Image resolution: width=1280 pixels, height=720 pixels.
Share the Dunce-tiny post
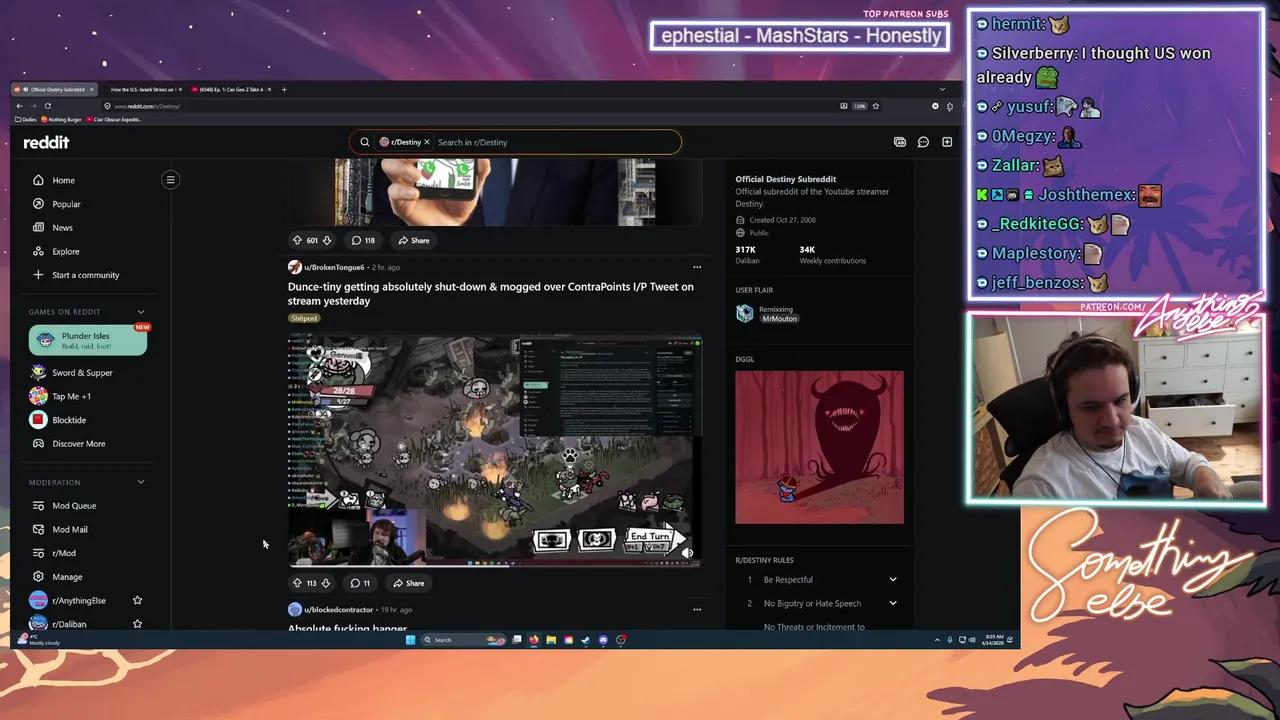(x=408, y=583)
